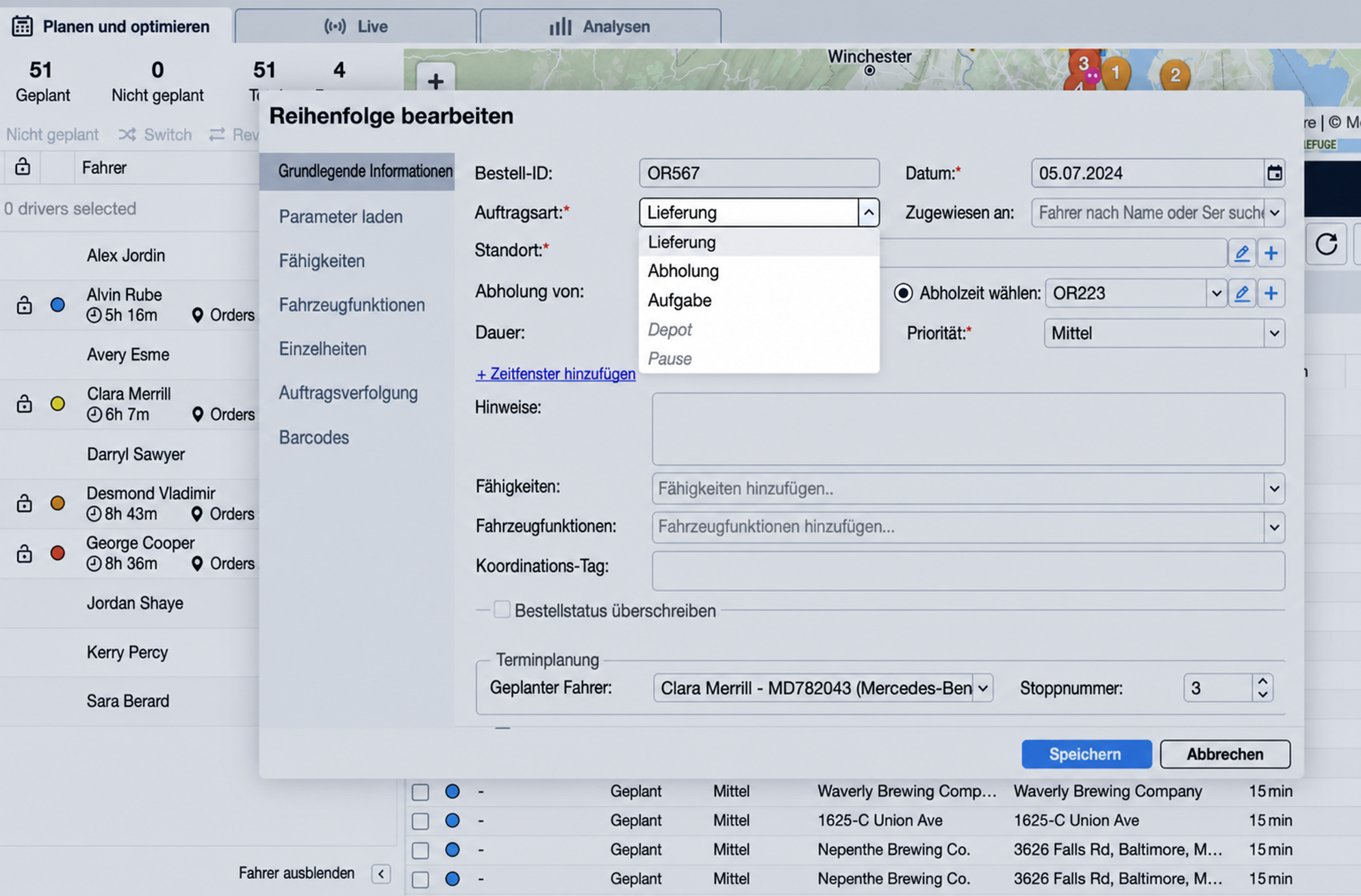Open the Geplanter Fahrer dropdown
This screenshot has width=1361, height=896.
pos(982,688)
